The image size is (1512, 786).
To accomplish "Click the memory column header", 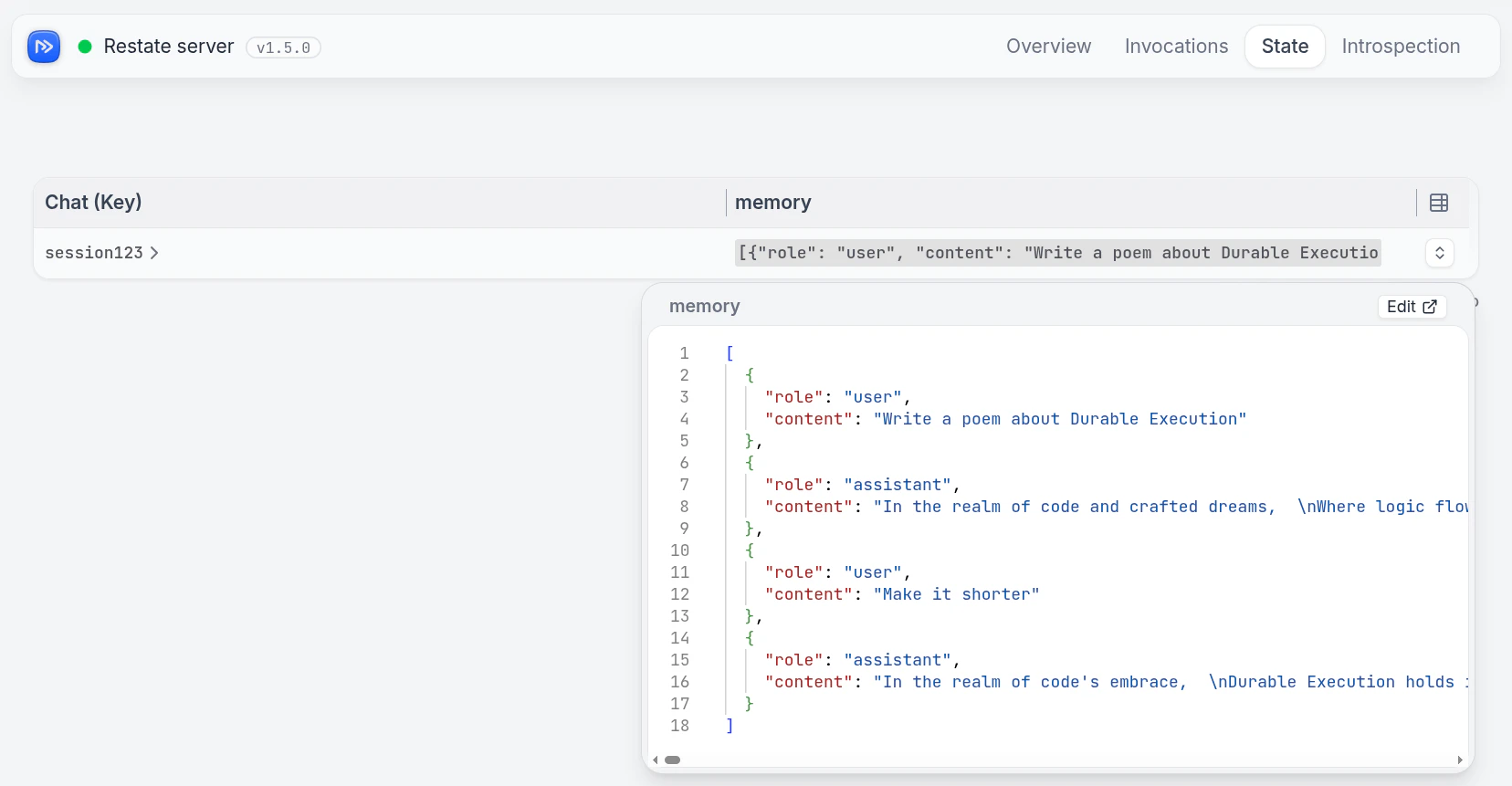I will click(772, 202).
